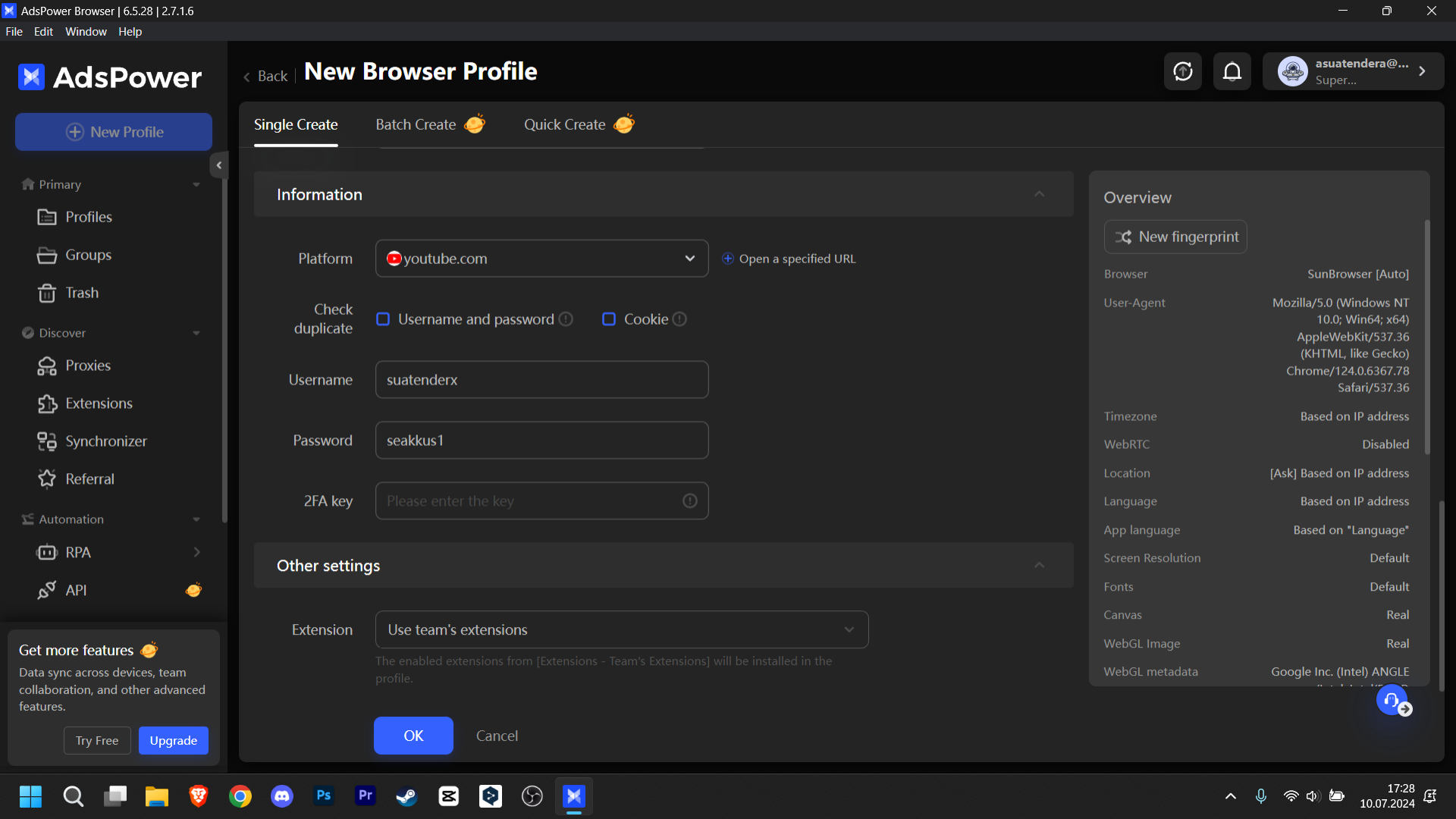Show info for Cookie duplicate check
Screen dimensions: 1456x819
click(x=679, y=319)
